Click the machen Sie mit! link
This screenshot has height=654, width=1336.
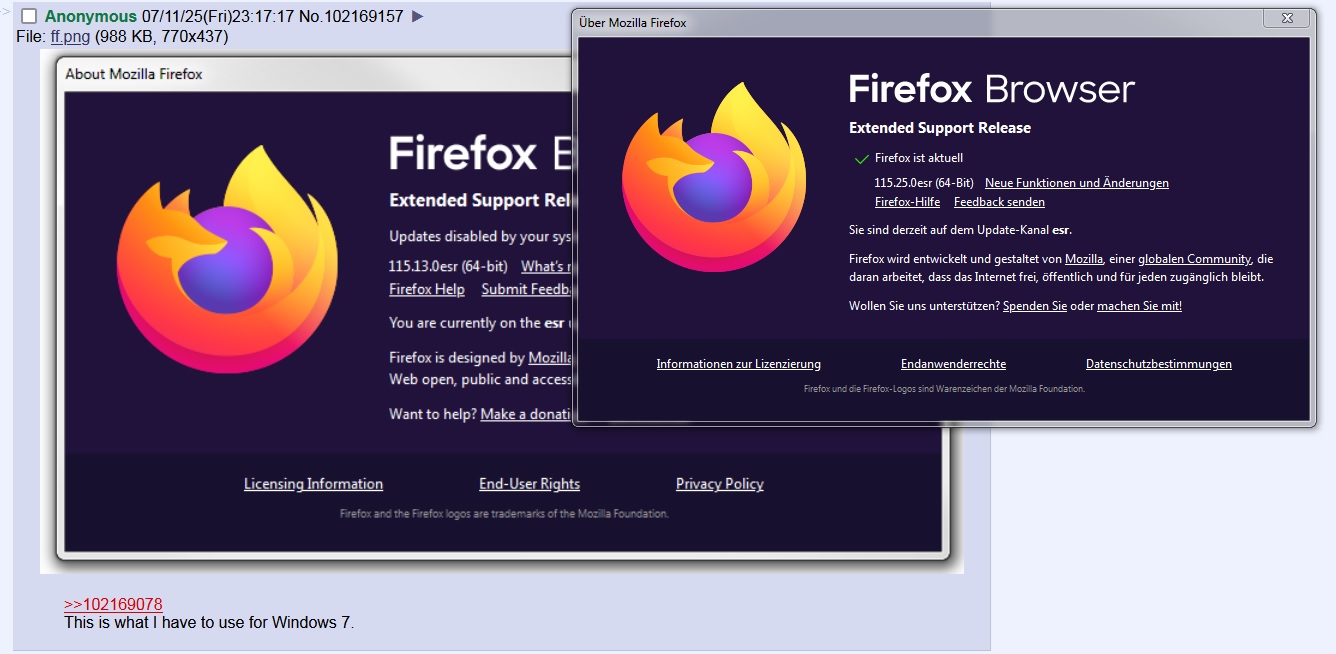click(x=1139, y=306)
